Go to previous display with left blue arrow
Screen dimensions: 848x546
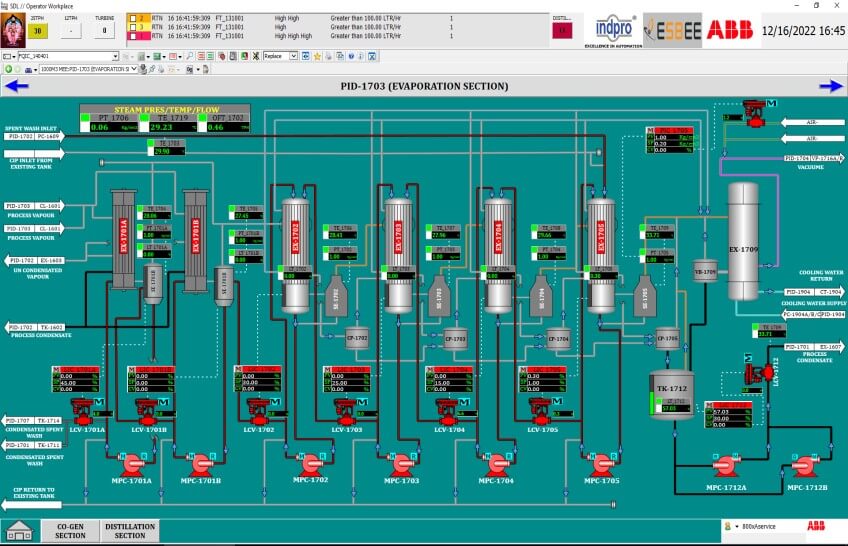tap(16, 85)
